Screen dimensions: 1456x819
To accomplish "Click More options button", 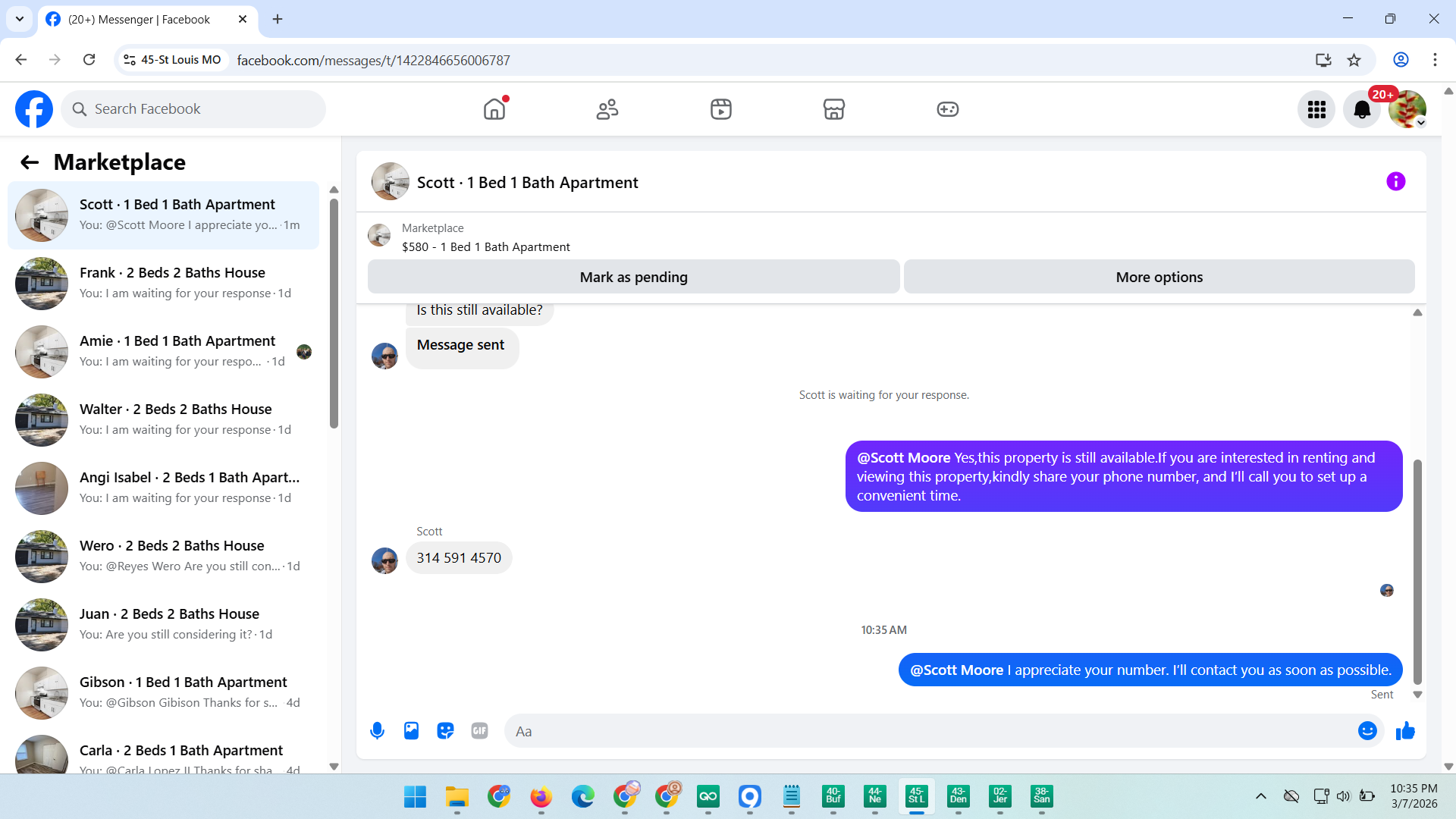I will click(1159, 278).
